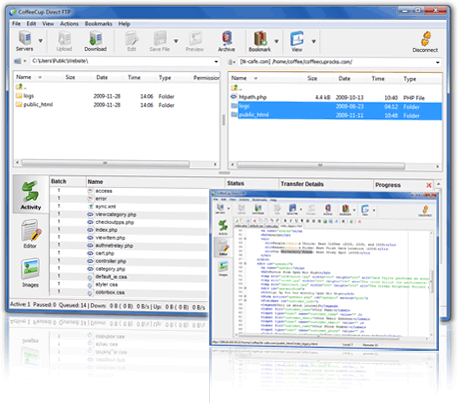
Task: Click the local drive icon by path
Action: 17,61
